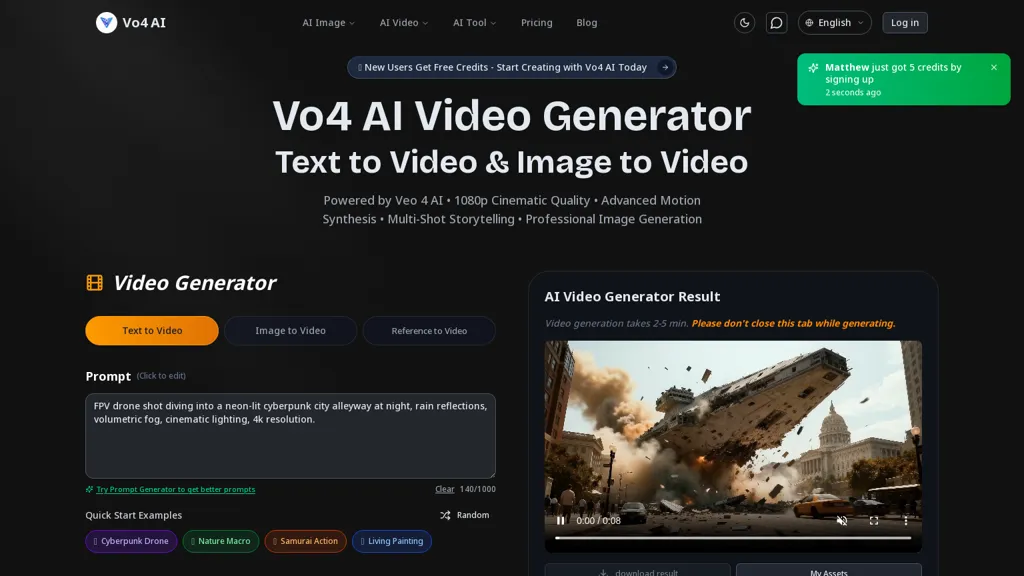
Task: Switch to the Image to Video tab
Action: coord(290,330)
